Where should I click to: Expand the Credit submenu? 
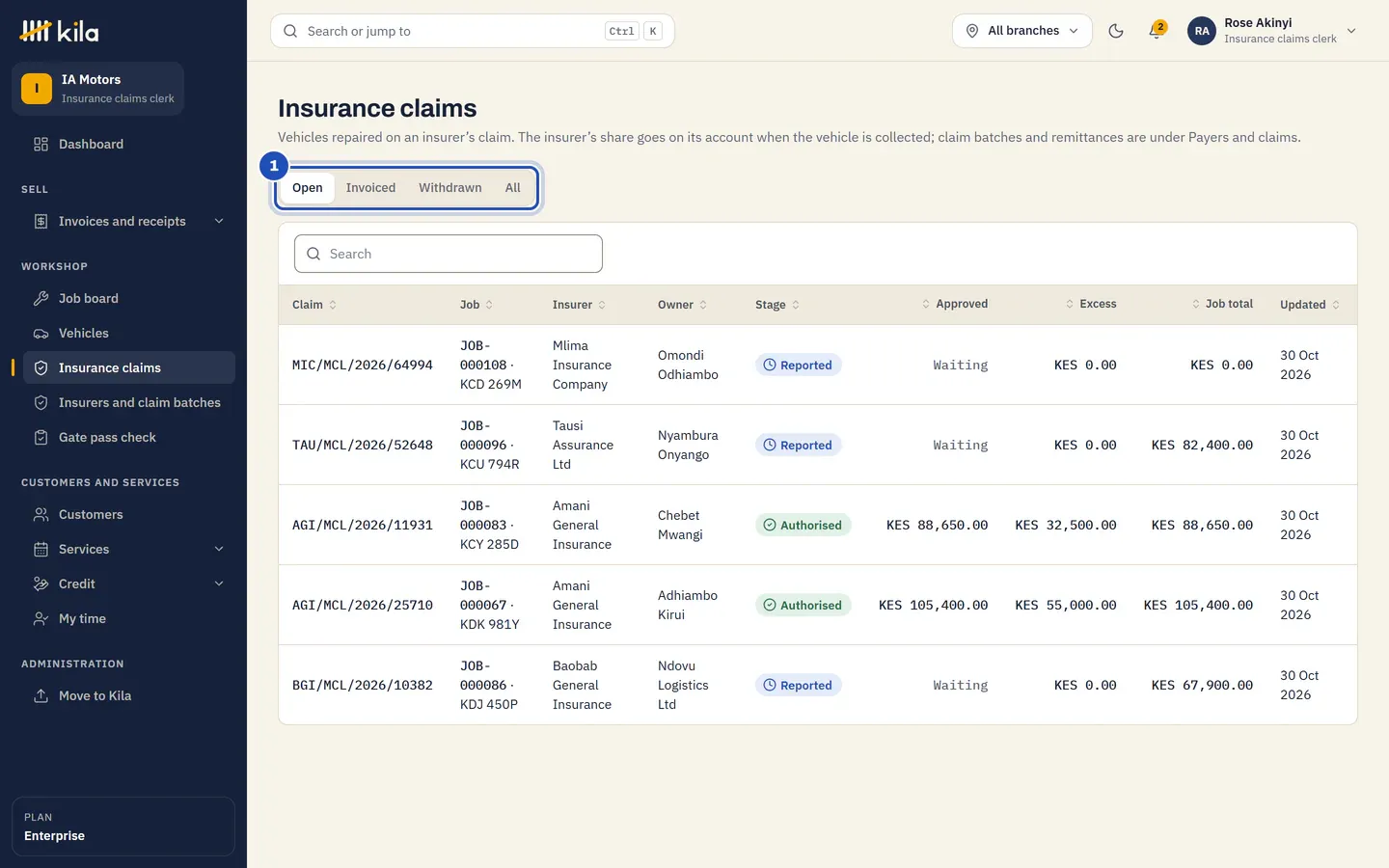[123, 584]
